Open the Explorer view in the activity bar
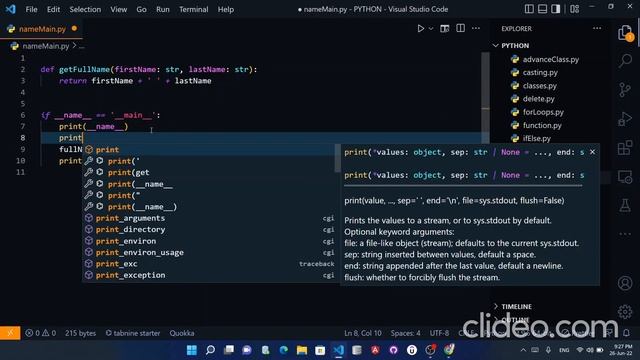 (625, 33)
